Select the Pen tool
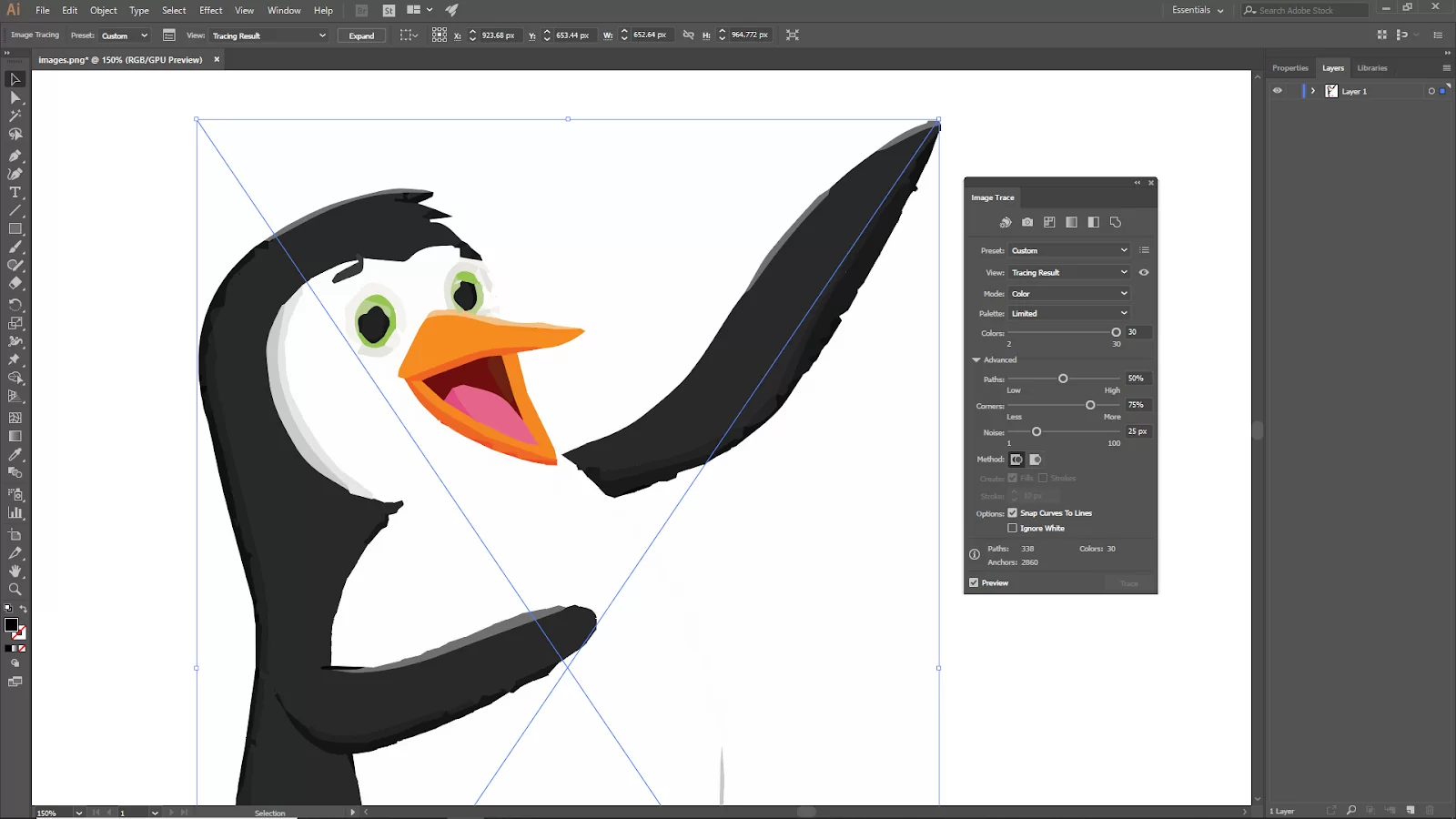This screenshot has height=819, width=1456. 15,156
